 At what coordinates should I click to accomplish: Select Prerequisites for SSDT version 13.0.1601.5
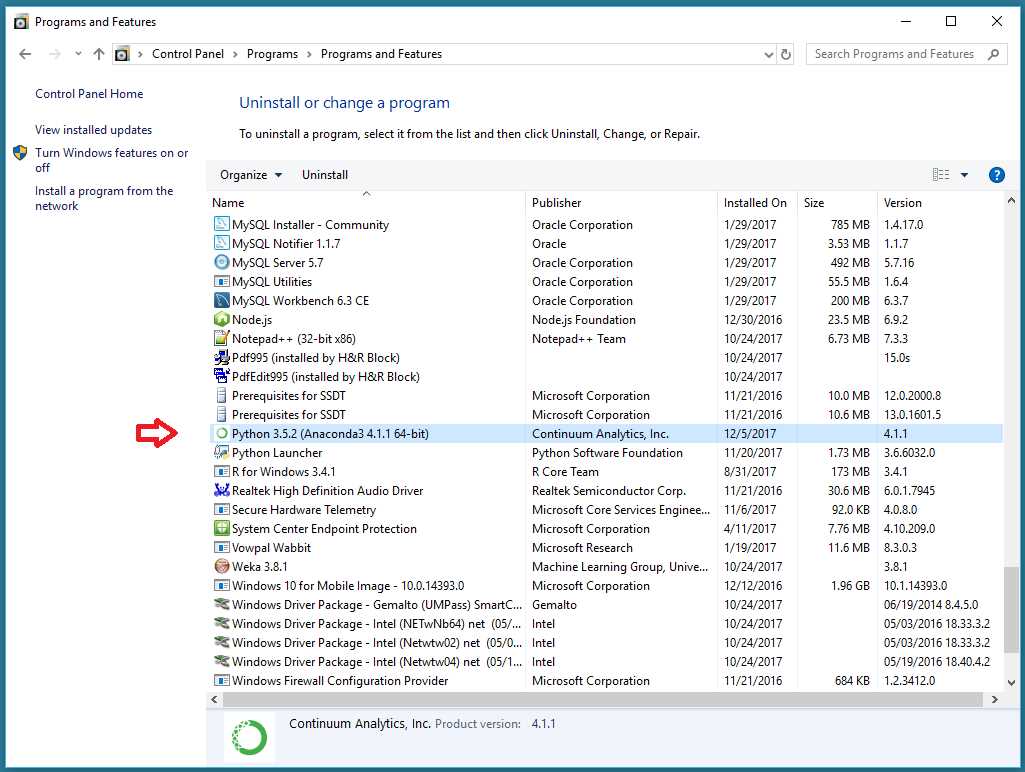[x=607, y=414]
